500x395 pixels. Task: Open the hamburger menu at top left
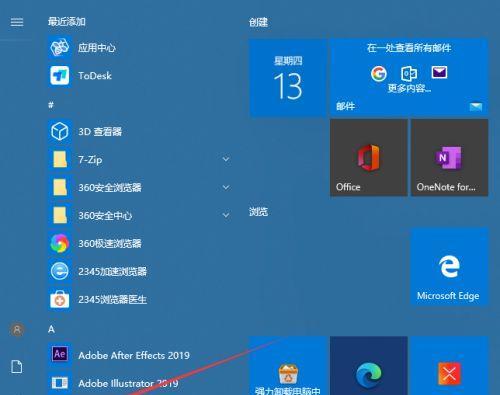pyautogui.click(x=17, y=22)
